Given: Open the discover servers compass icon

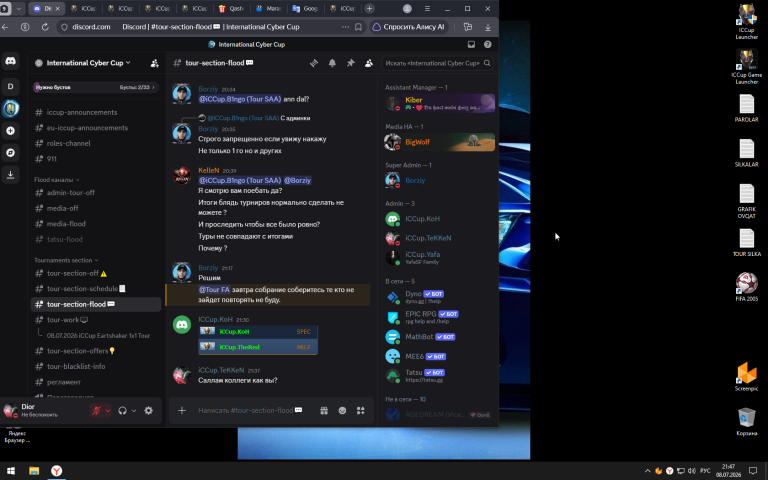Looking at the screenshot, I should (10, 153).
